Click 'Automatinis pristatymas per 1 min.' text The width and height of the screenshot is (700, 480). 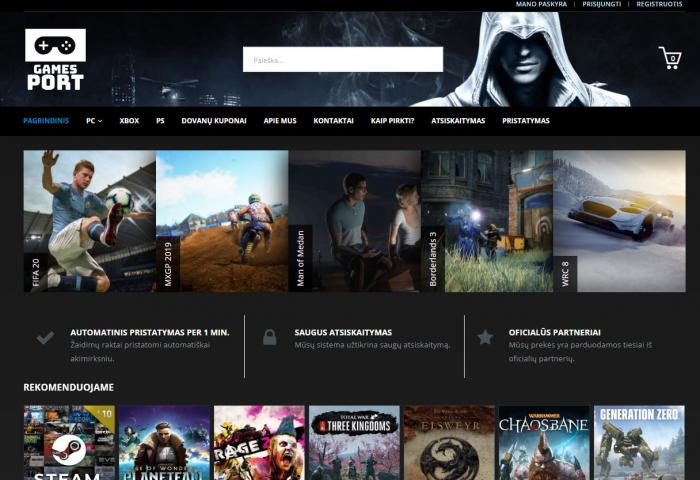pos(150,332)
